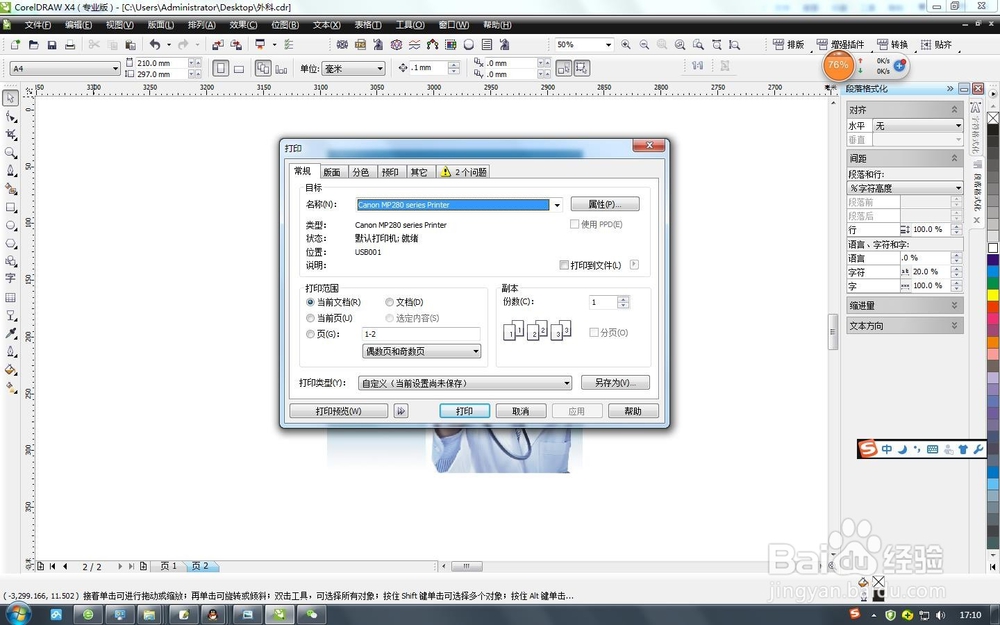This screenshot has width=1000, height=625.
Task: Open the zoom level 50% dropdown
Action: pos(608,45)
